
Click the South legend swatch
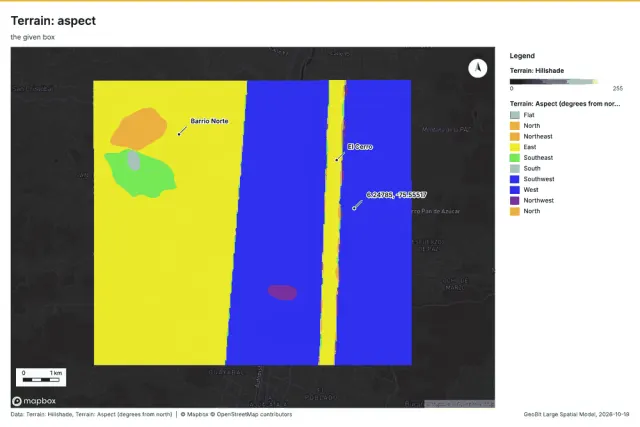coord(515,168)
